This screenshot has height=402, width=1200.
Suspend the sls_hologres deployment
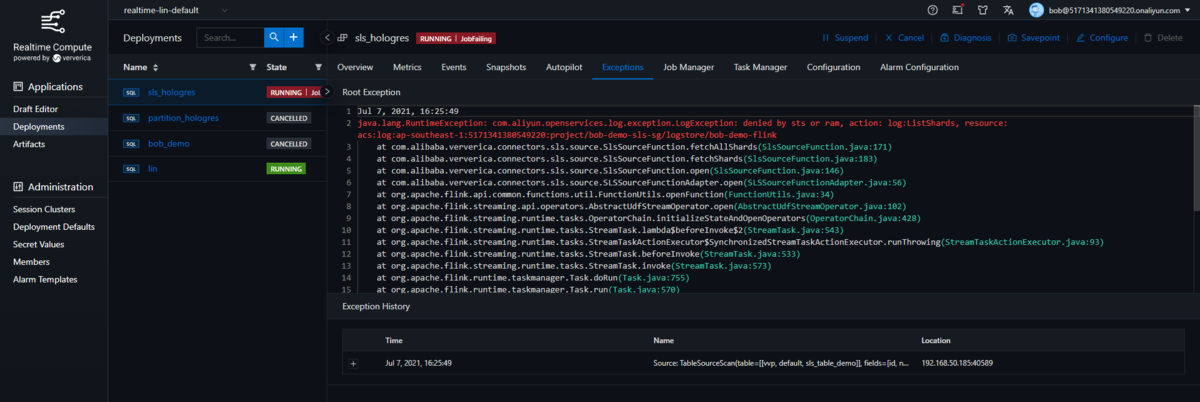click(844, 38)
